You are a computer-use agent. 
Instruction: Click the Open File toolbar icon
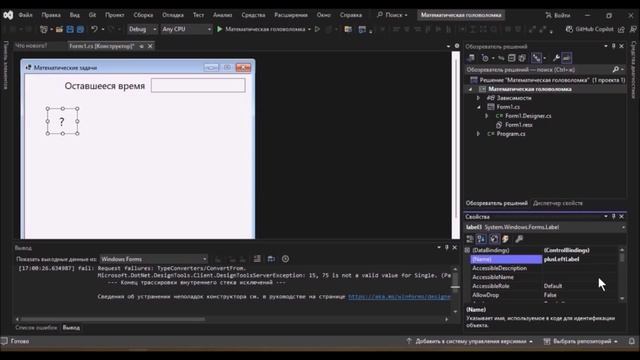60,29
